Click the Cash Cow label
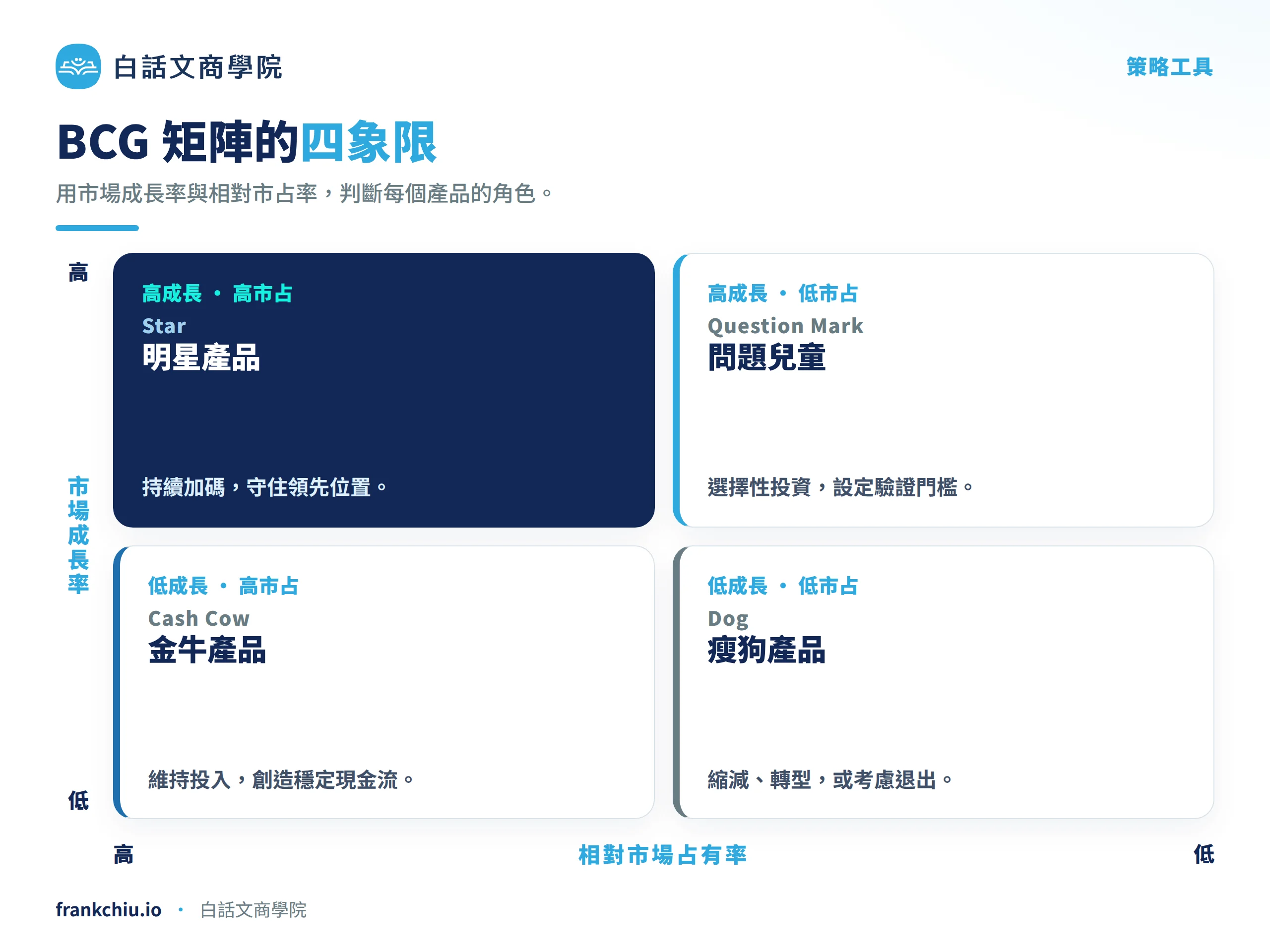 [198, 619]
